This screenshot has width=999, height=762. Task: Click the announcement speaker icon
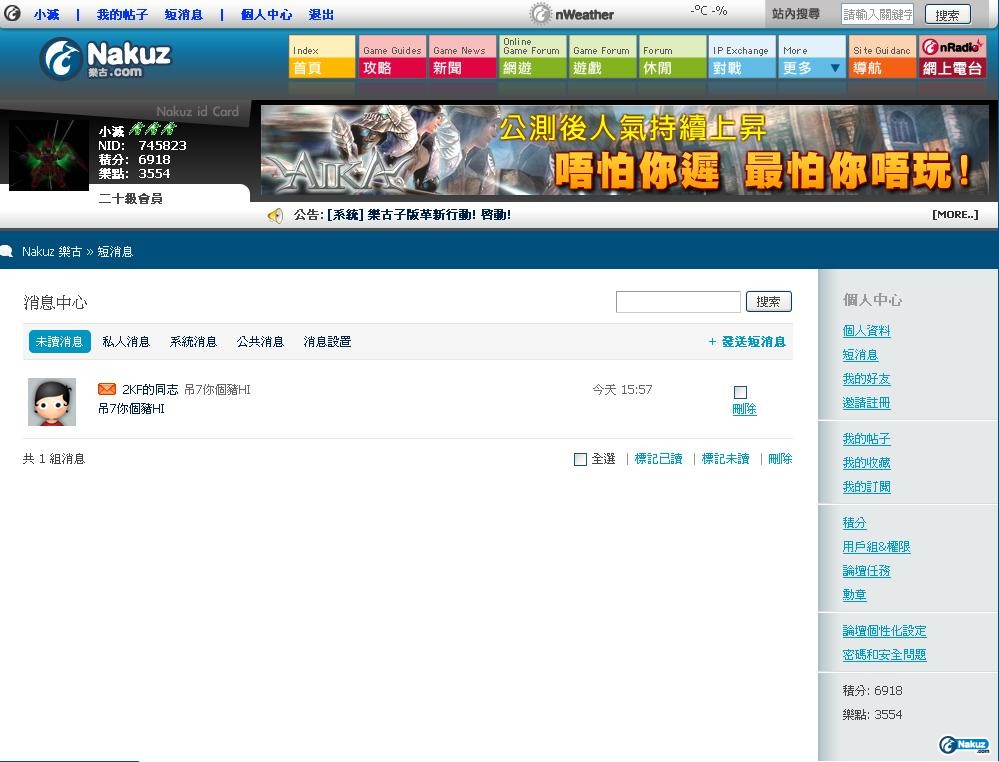(x=275, y=215)
